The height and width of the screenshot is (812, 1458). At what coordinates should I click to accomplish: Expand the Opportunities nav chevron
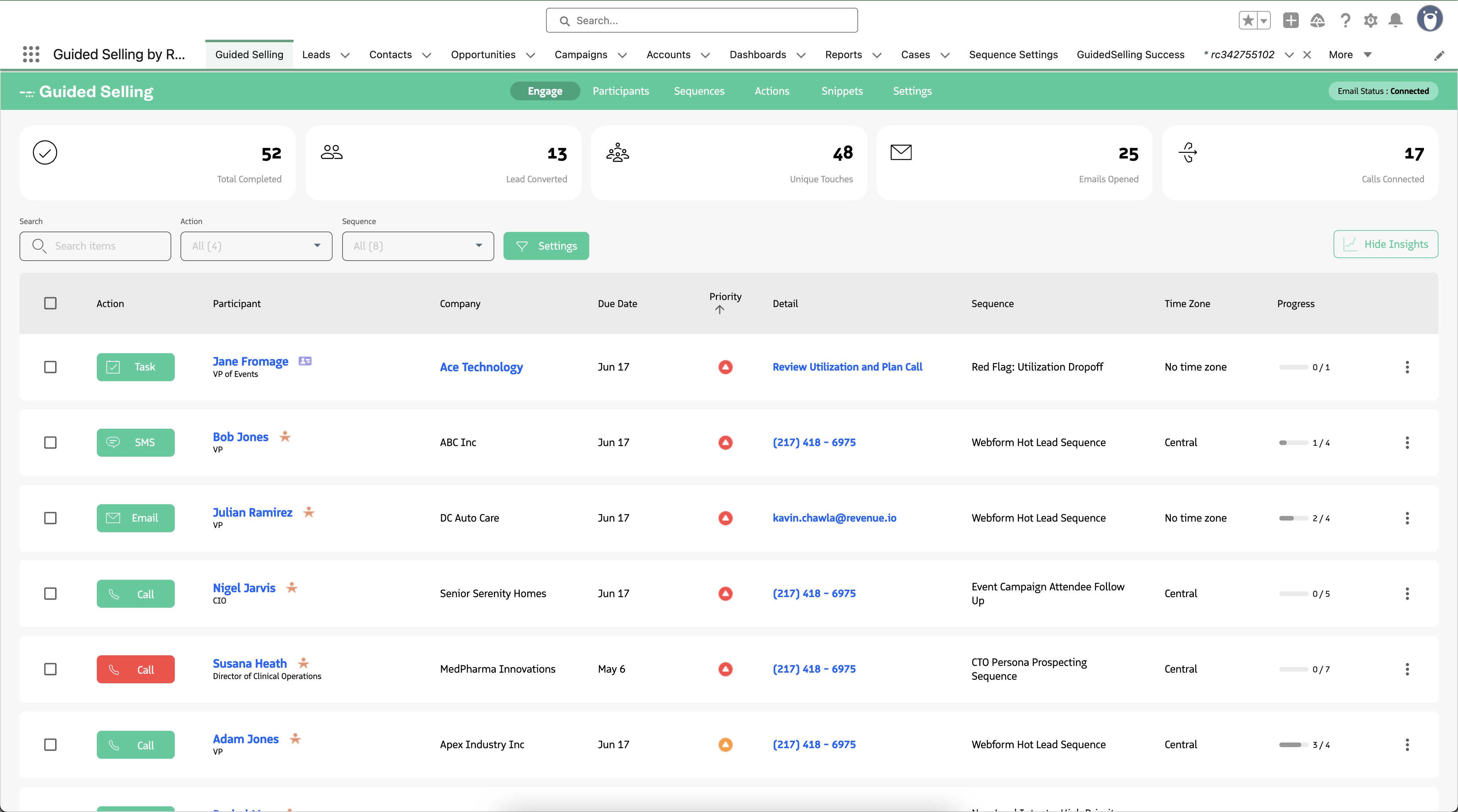point(530,55)
